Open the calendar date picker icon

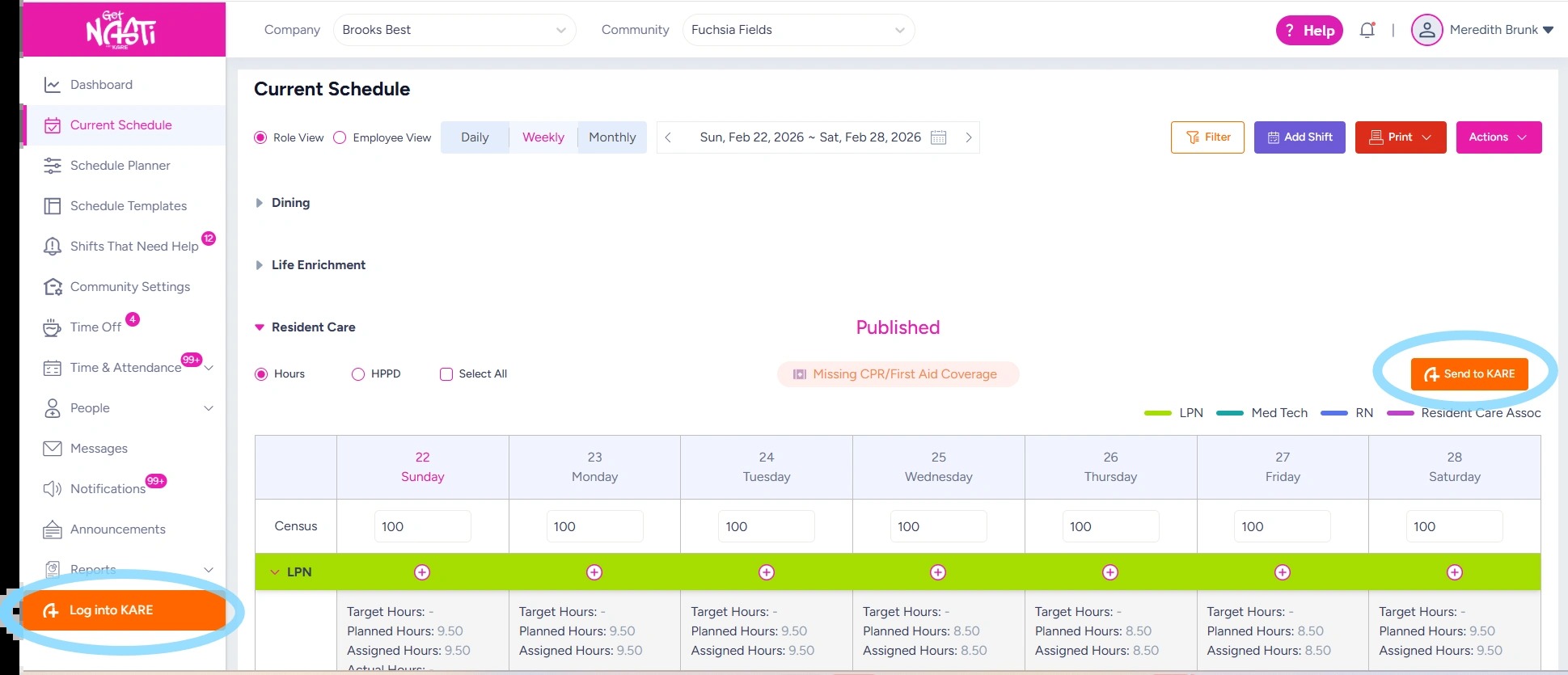[938, 137]
